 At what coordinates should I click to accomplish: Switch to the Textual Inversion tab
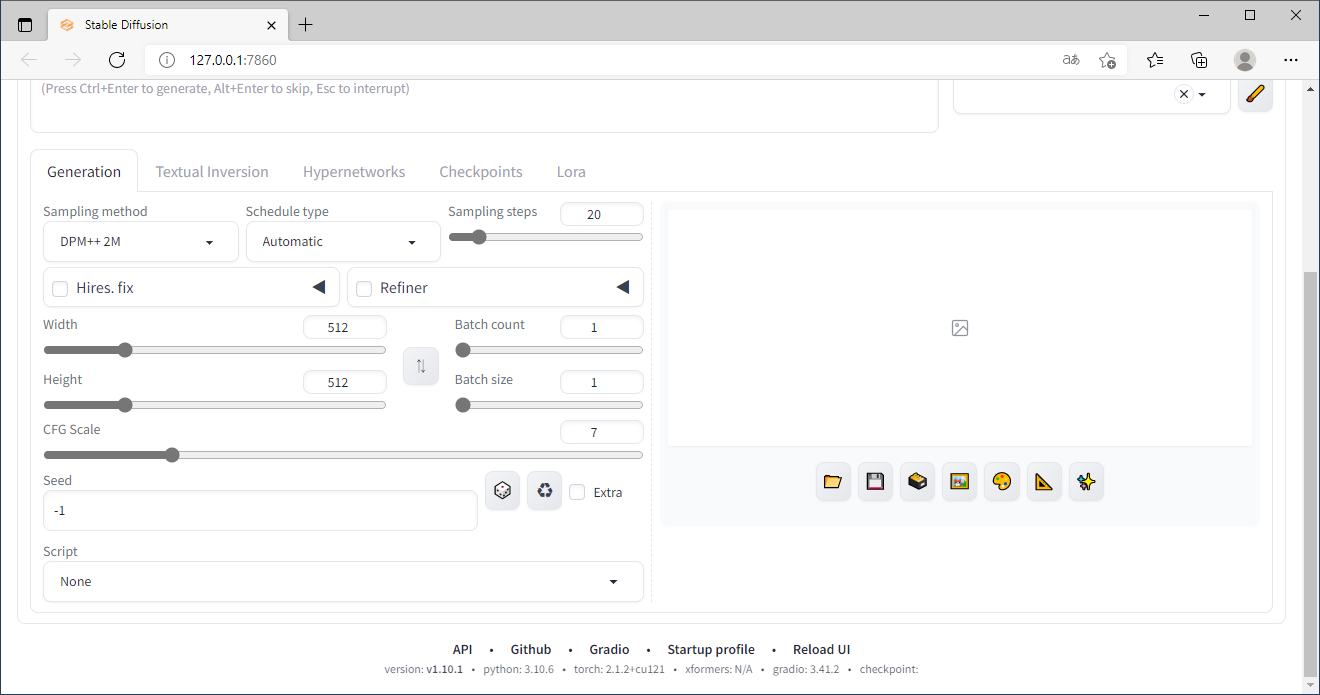pos(212,172)
